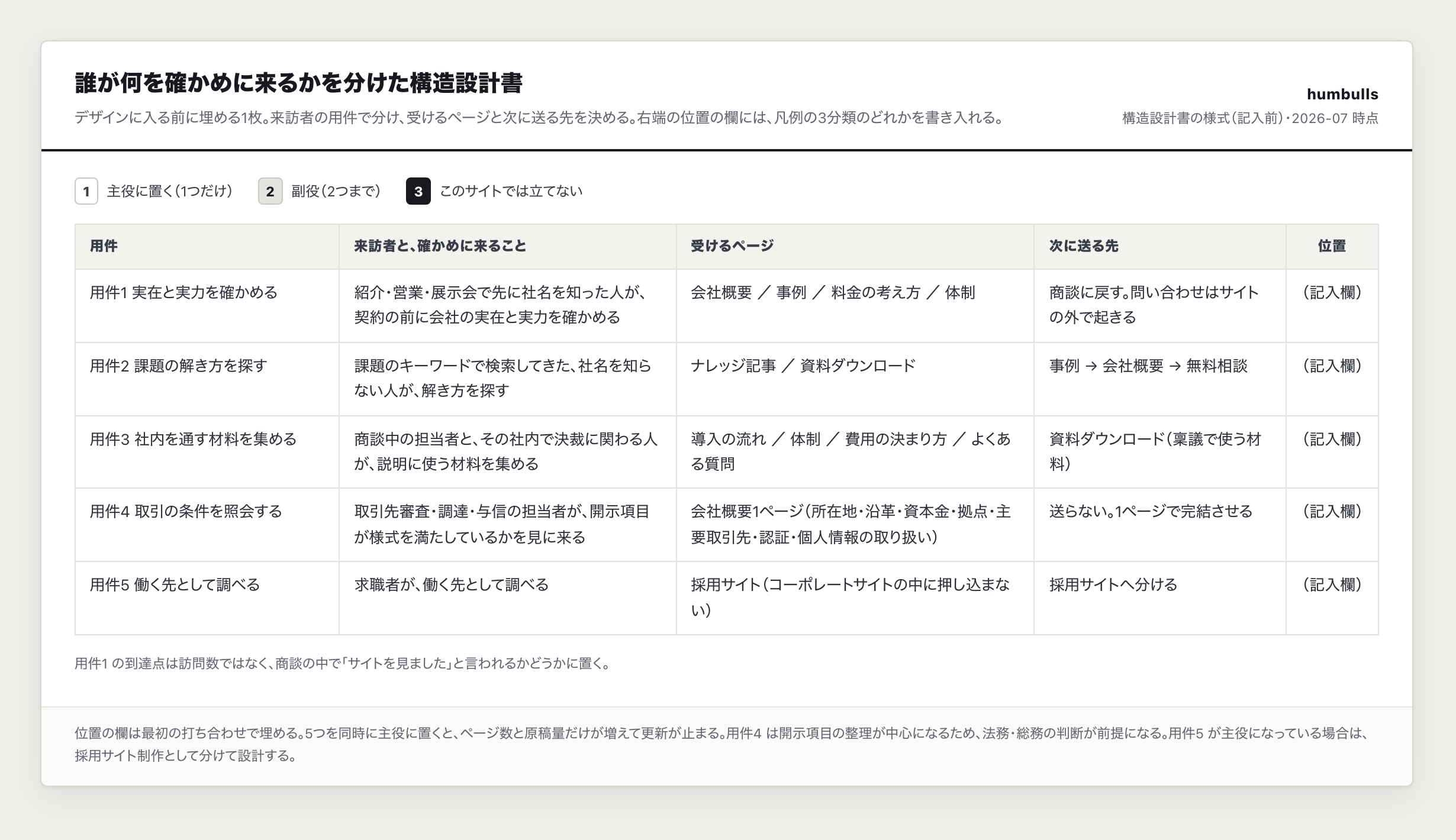The width and height of the screenshot is (1456, 840).
Task: Click the legend badge numbered 2
Action: (x=270, y=191)
